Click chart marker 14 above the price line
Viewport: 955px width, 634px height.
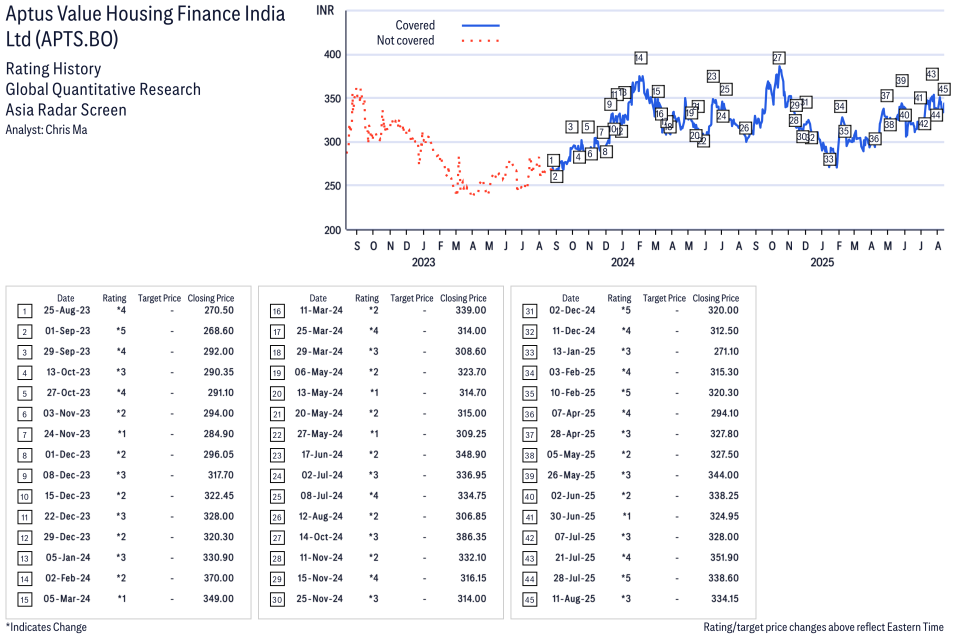tap(640, 58)
